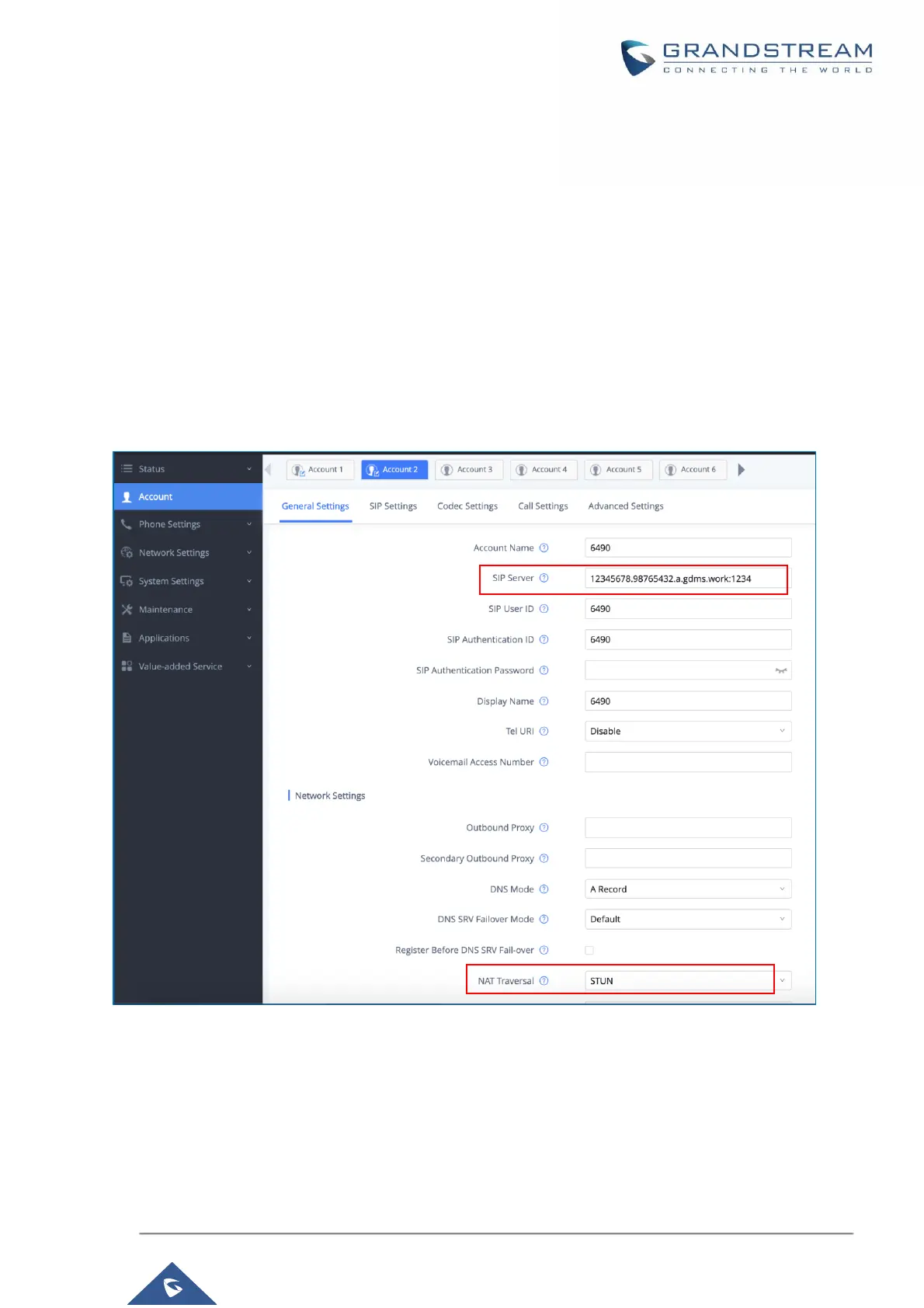The width and height of the screenshot is (924, 1308).
Task: Click help icon next to Outbound Proxy
Action: coord(544,828)
